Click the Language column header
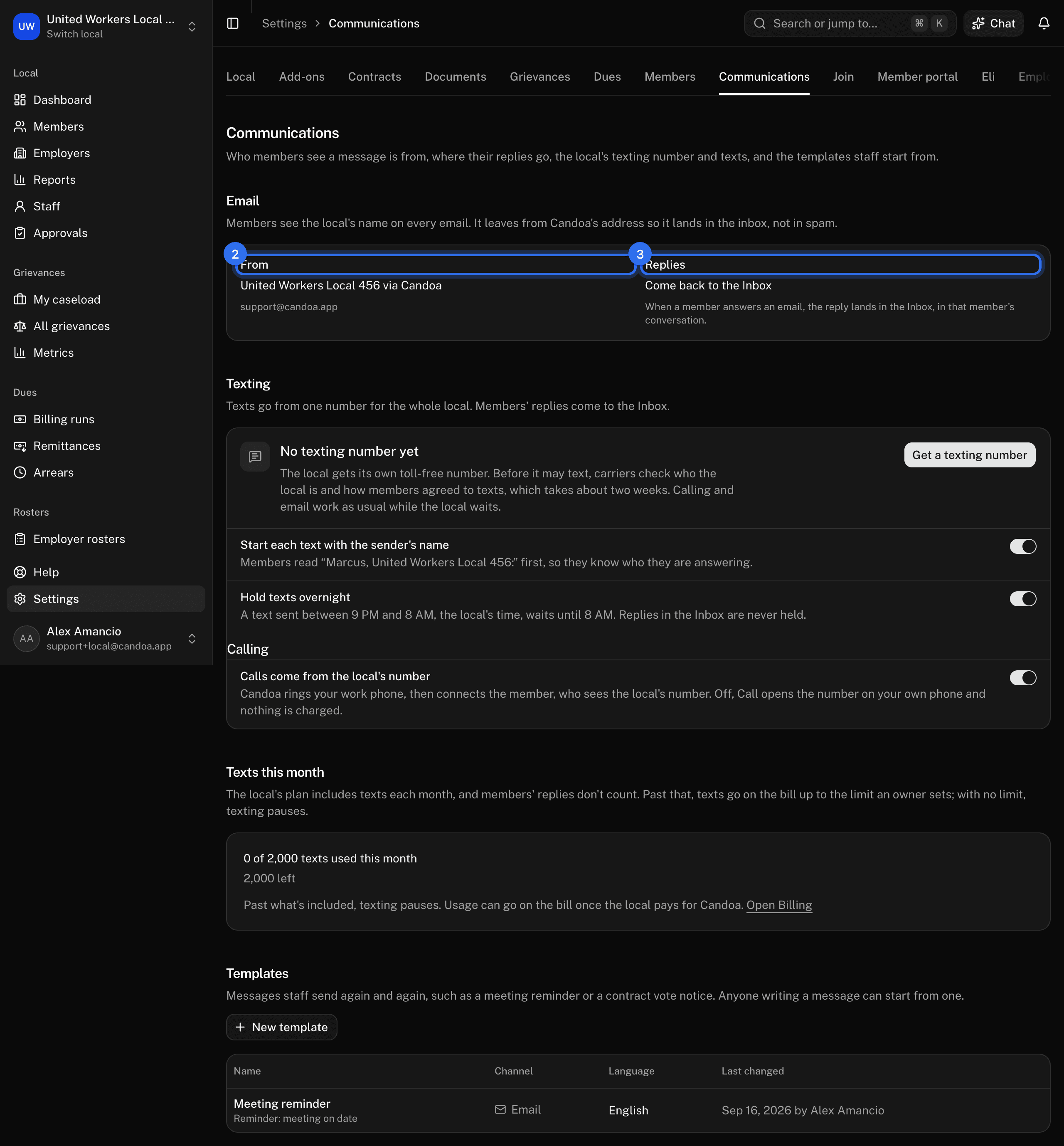This screenshot has height=1146, width=1064. click(631, 1071)
